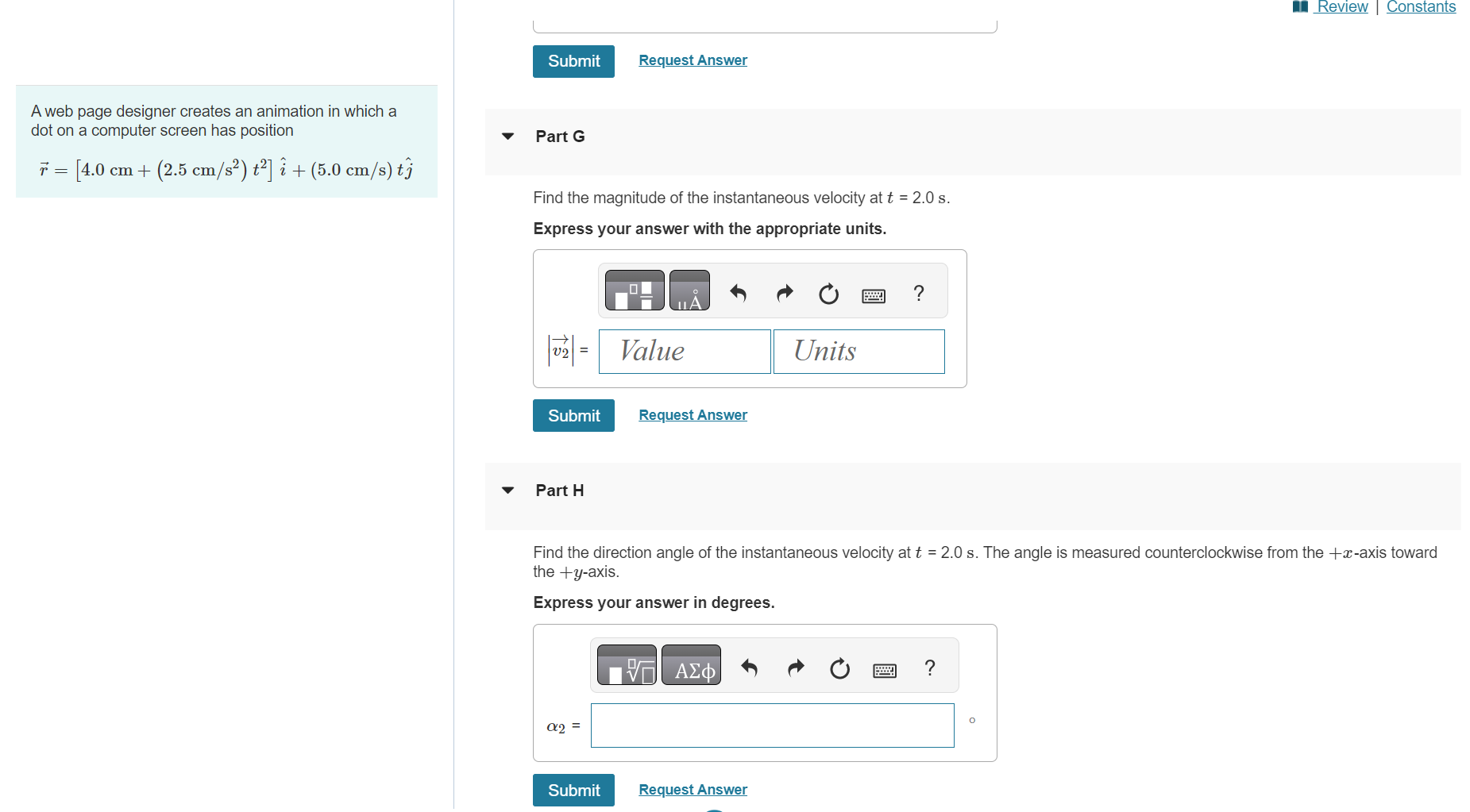Collapse the Part H section

[x=508, y=491]
